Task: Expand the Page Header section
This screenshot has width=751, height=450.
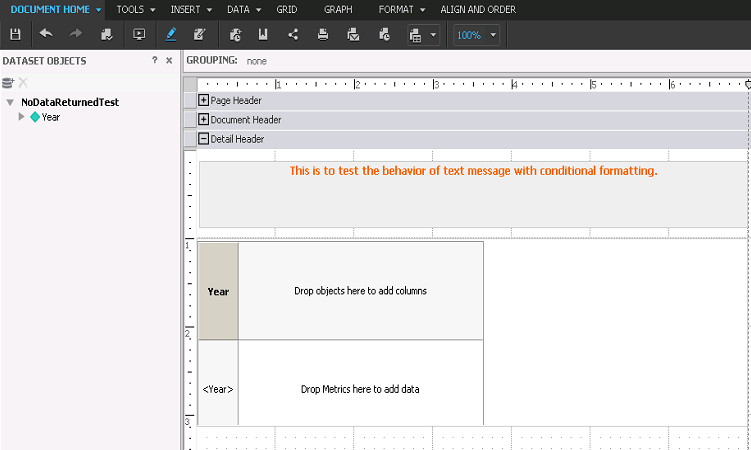Action: click(204, 100)
